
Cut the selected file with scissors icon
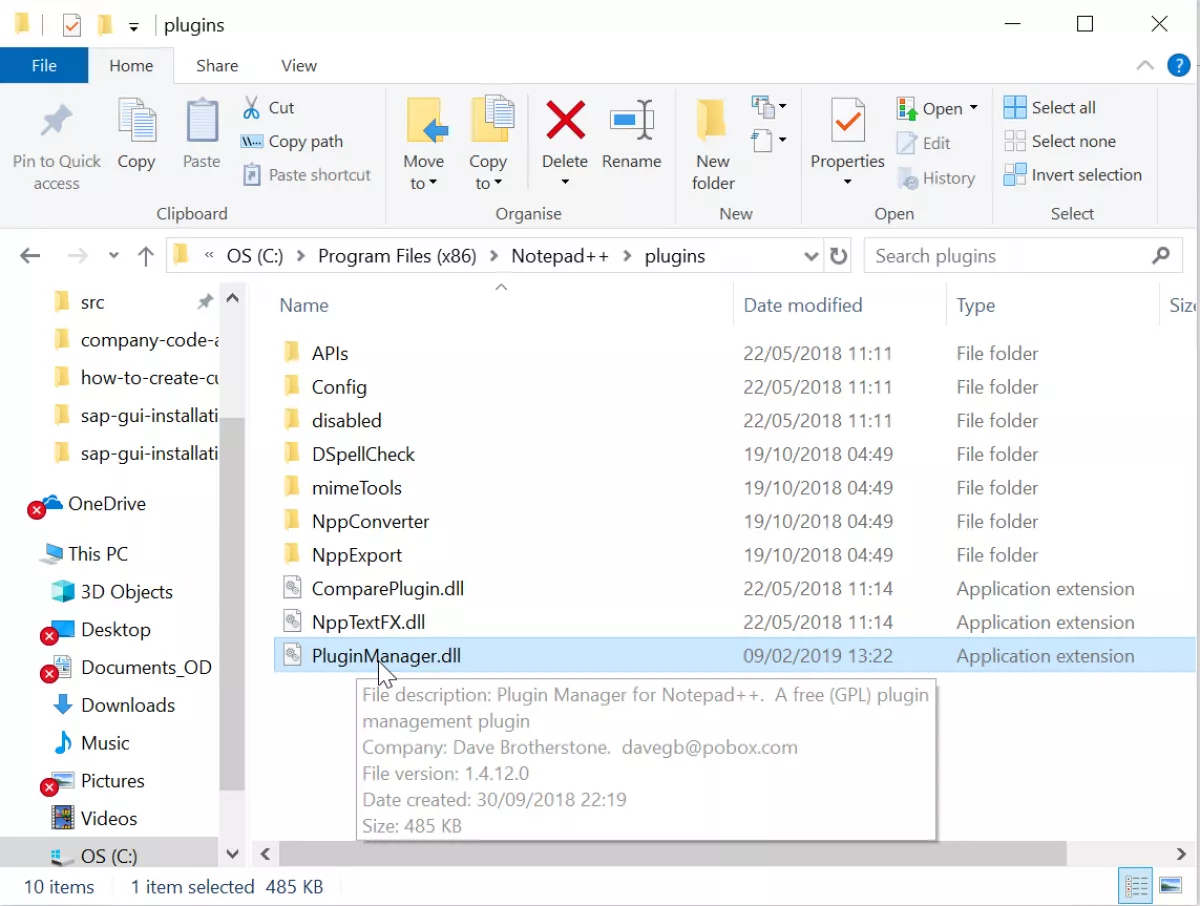pos(253,107)
